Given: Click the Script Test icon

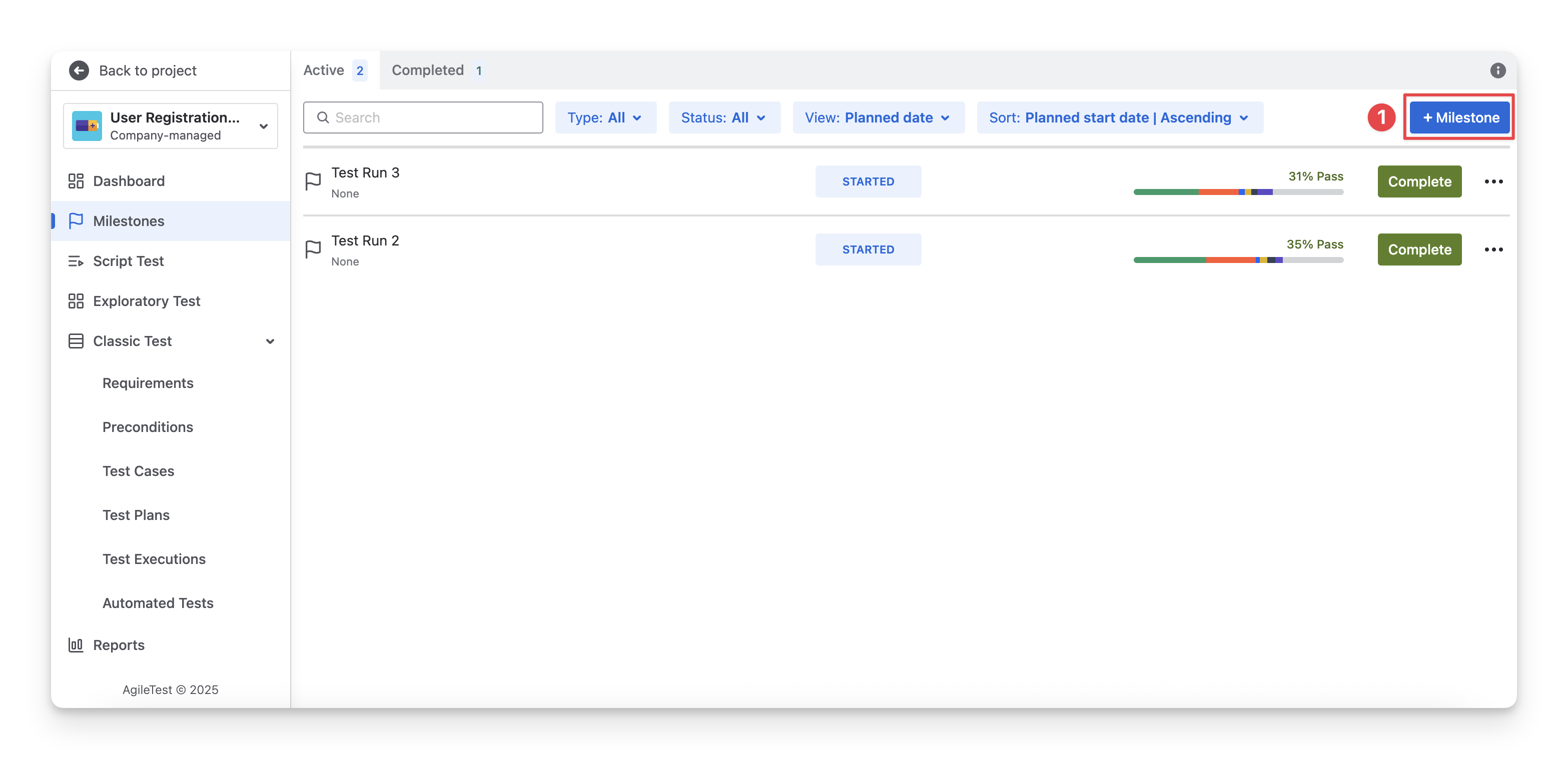Looking at the screenshot, I should pos(76,261).
